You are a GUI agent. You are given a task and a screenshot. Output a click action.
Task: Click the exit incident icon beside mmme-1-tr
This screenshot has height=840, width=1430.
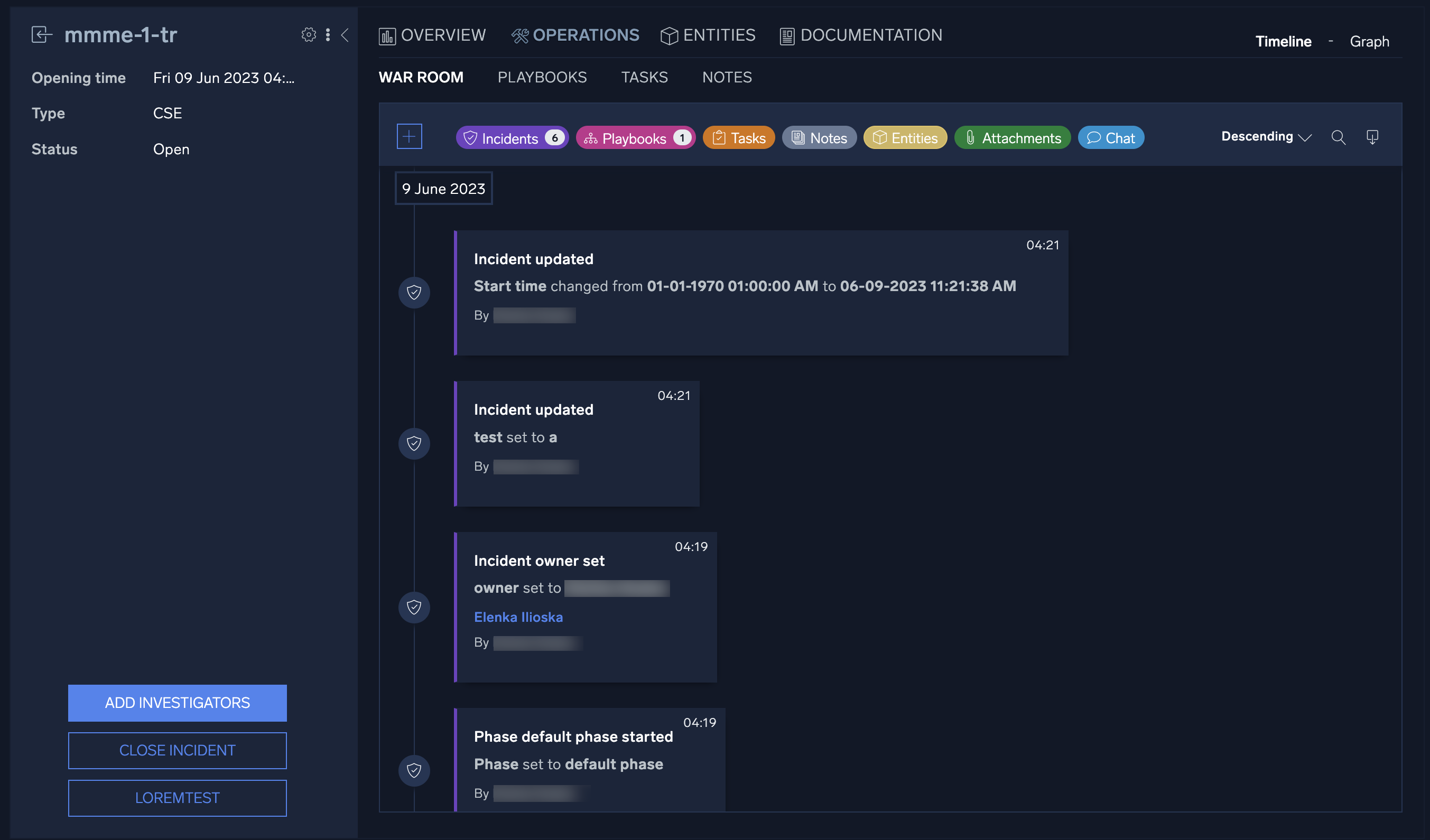(41, 35)
